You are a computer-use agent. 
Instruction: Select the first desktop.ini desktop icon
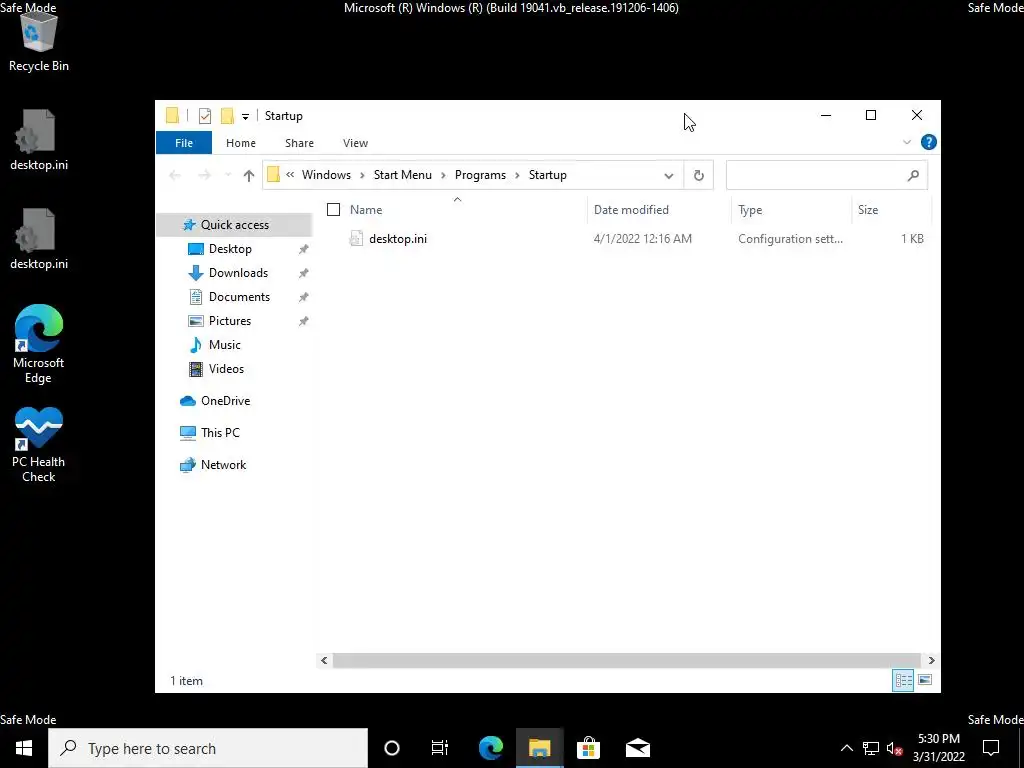[x=39, y=140]
